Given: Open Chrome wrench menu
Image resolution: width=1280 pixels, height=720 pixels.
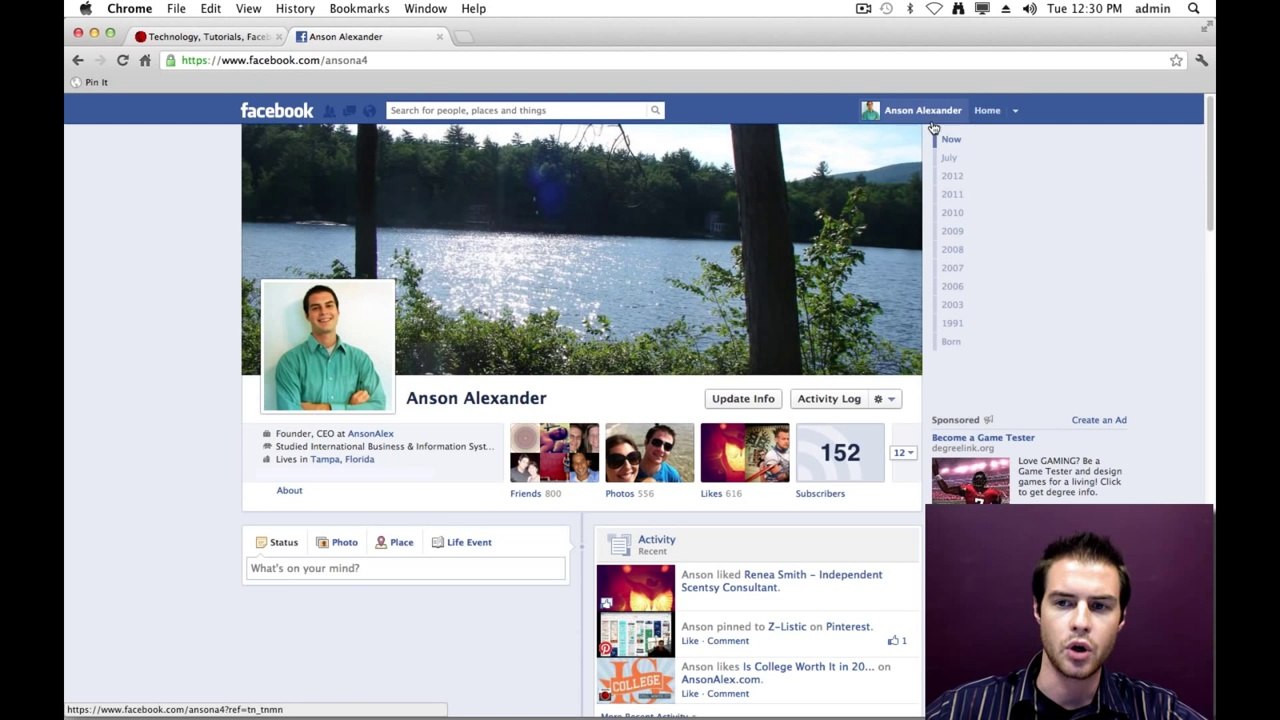Looking at the screenshot, I should coord(1201,60).
